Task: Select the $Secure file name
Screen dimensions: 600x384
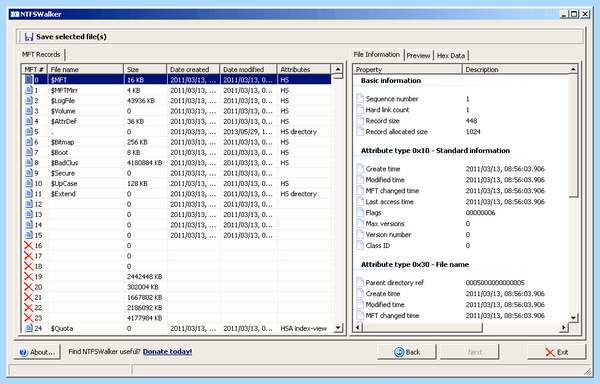Action: pos(63,173)
